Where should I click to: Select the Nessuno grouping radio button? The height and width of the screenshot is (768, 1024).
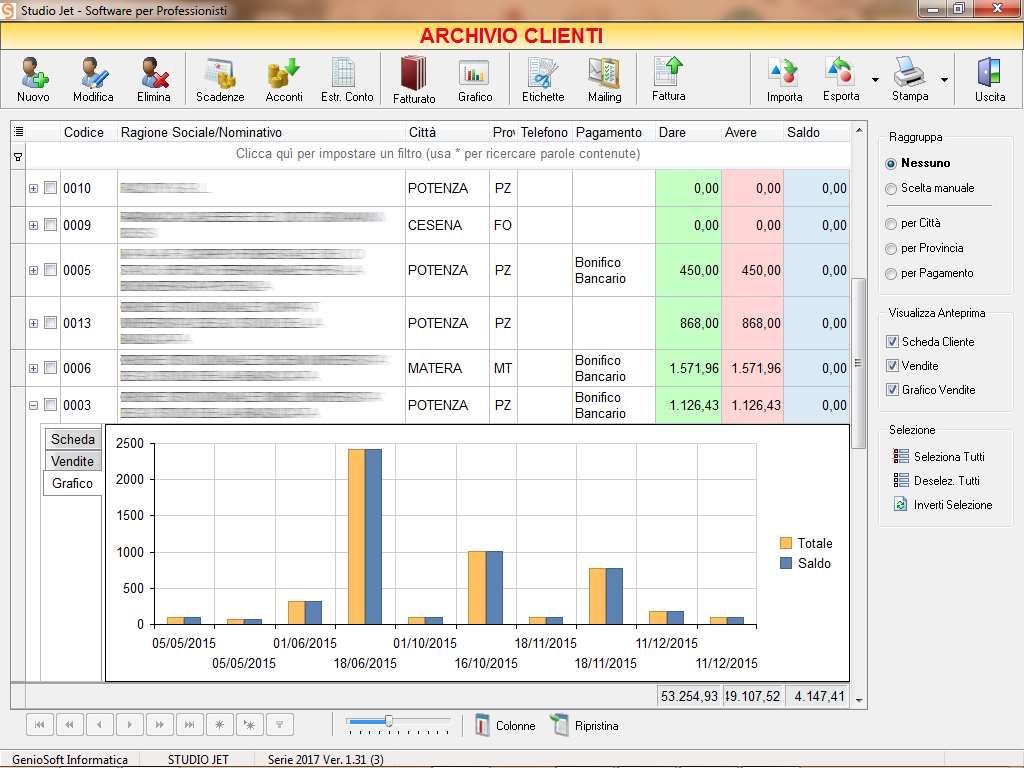click(891, 163)
